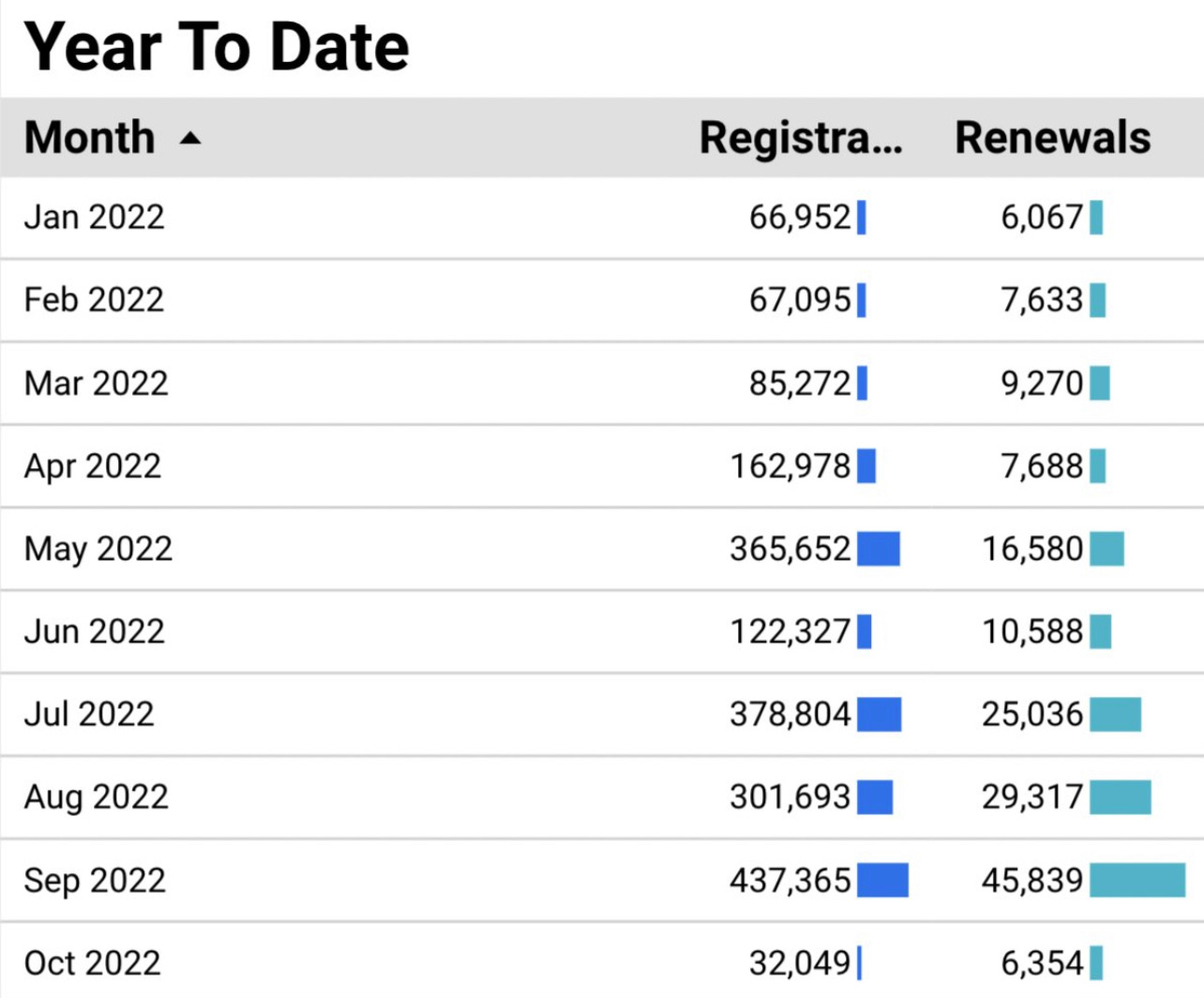The height and width of the screenshot is (998, 1204).
Task: Select the Apr 2022 month cell
Action: 93,466
